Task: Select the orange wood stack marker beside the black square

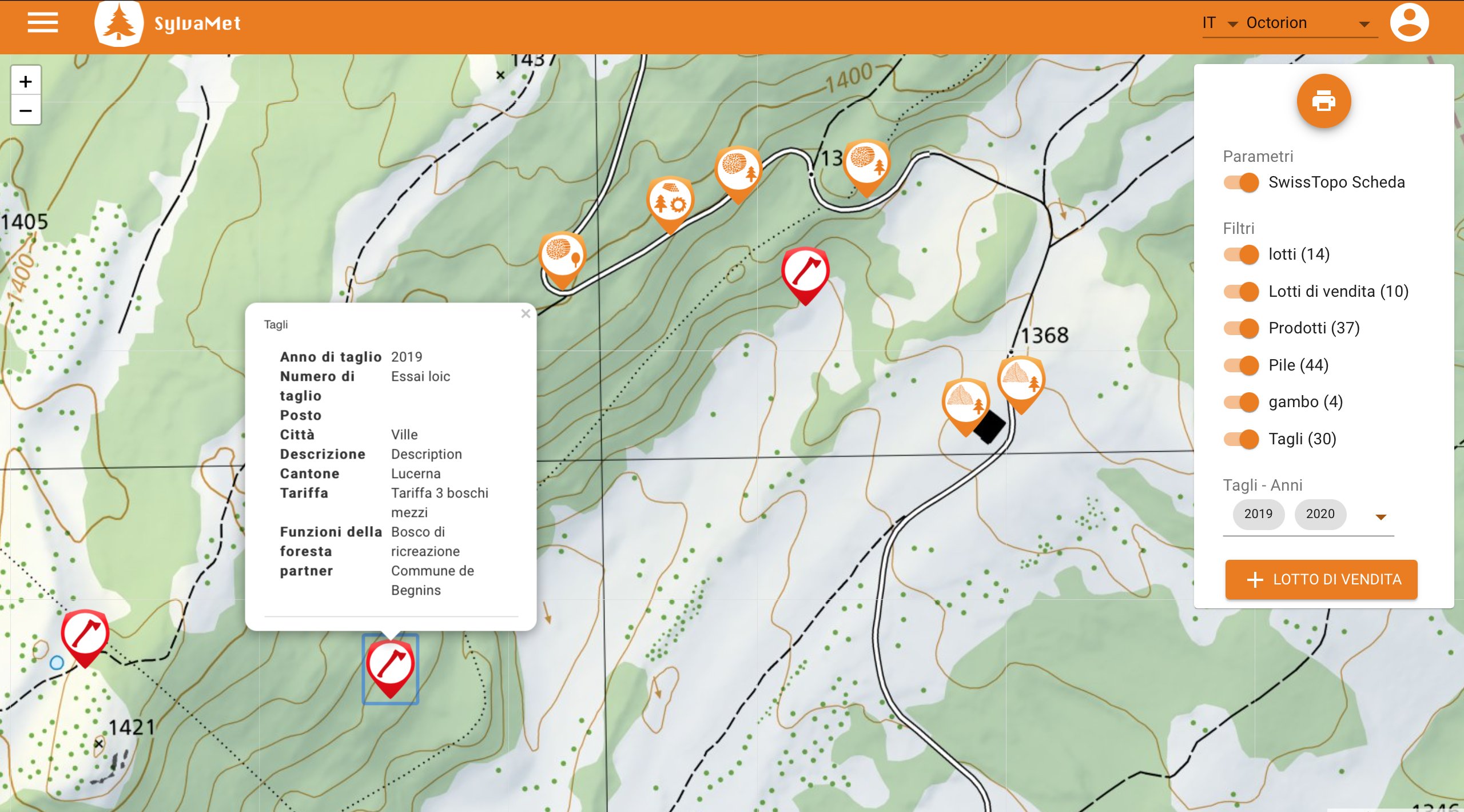Action: click(966, 407)
